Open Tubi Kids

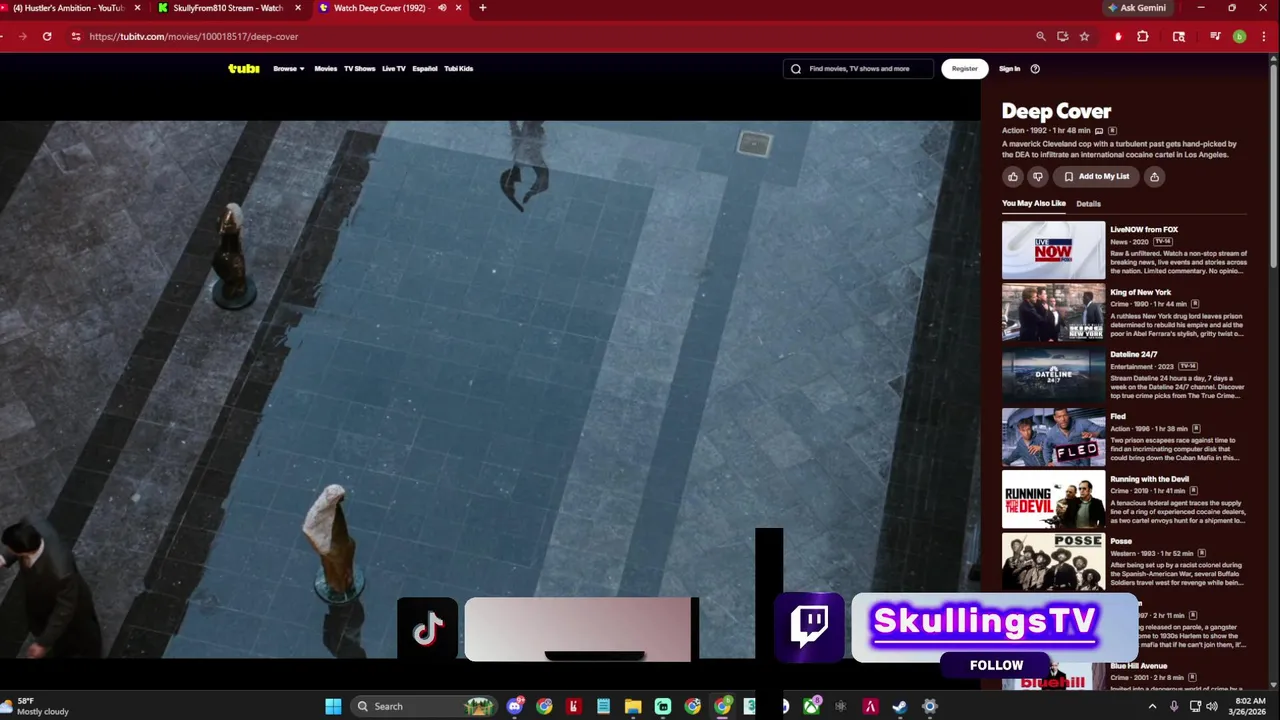[x=459, y=69]
